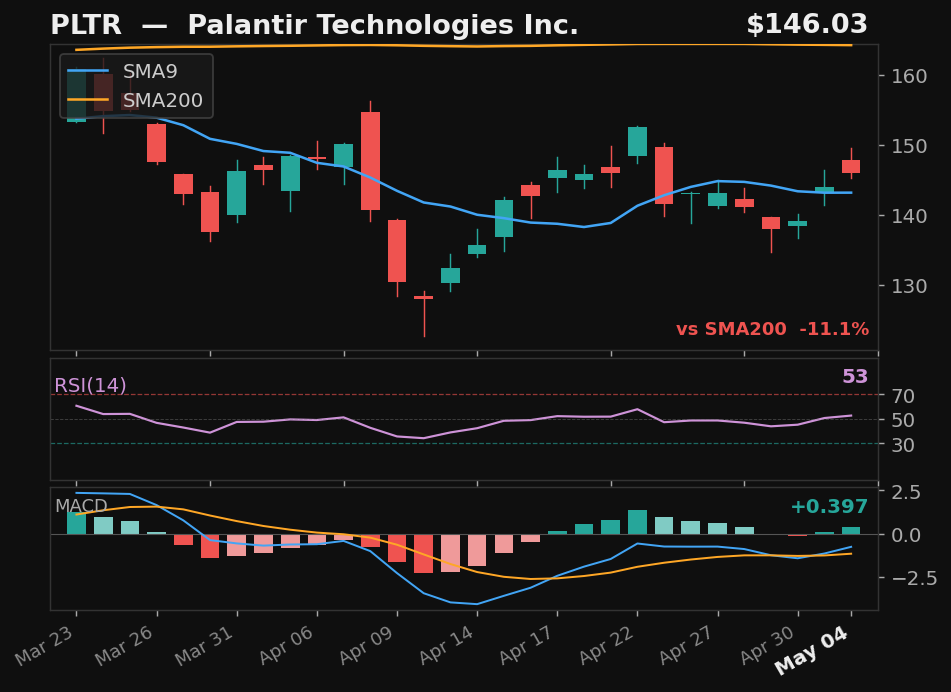951x692 pixels.
Task: Click the Apr 17 date label
Action: point(526,645)
